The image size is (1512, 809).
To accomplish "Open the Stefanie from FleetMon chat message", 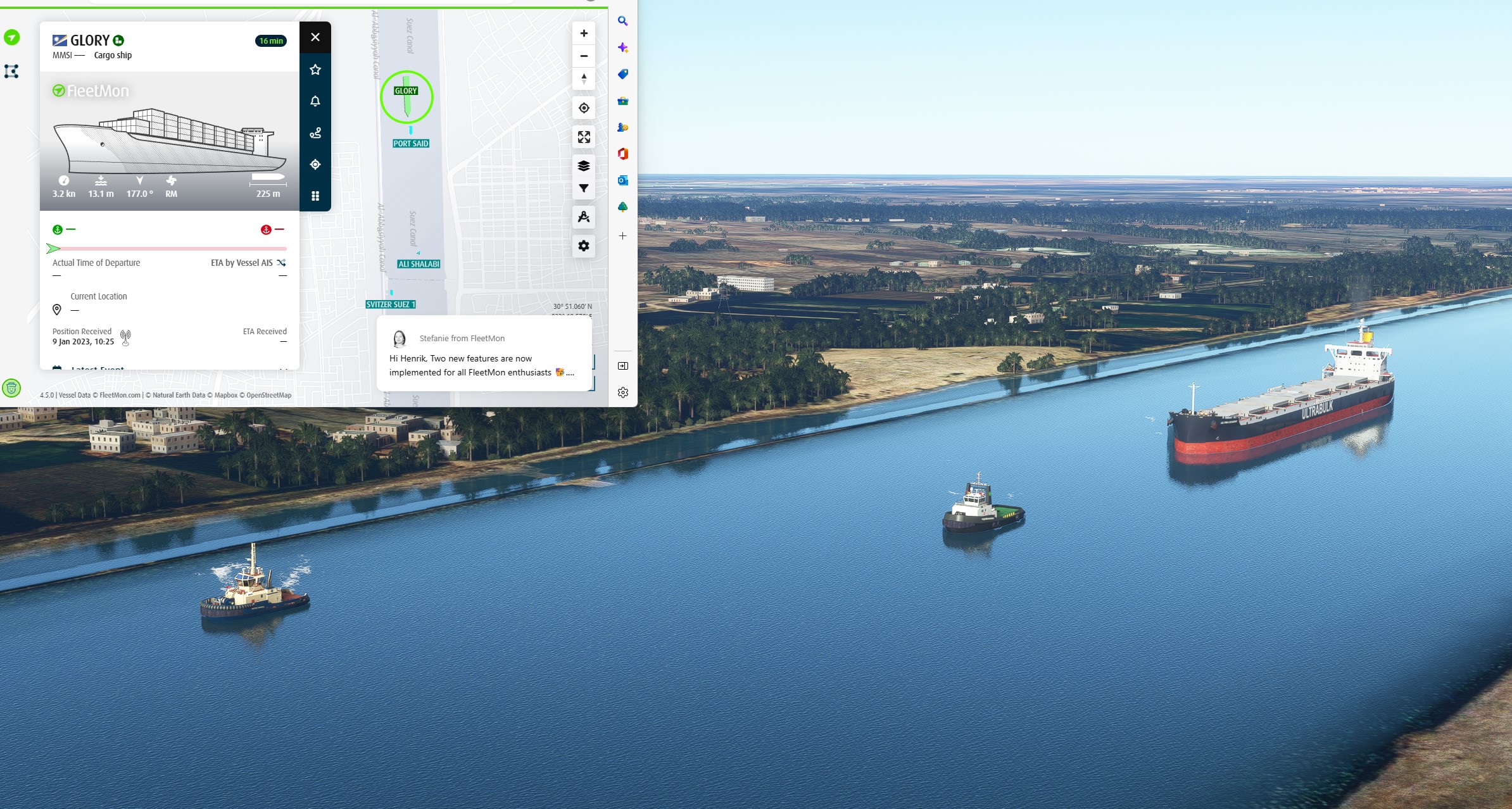I will pos(484,354).
